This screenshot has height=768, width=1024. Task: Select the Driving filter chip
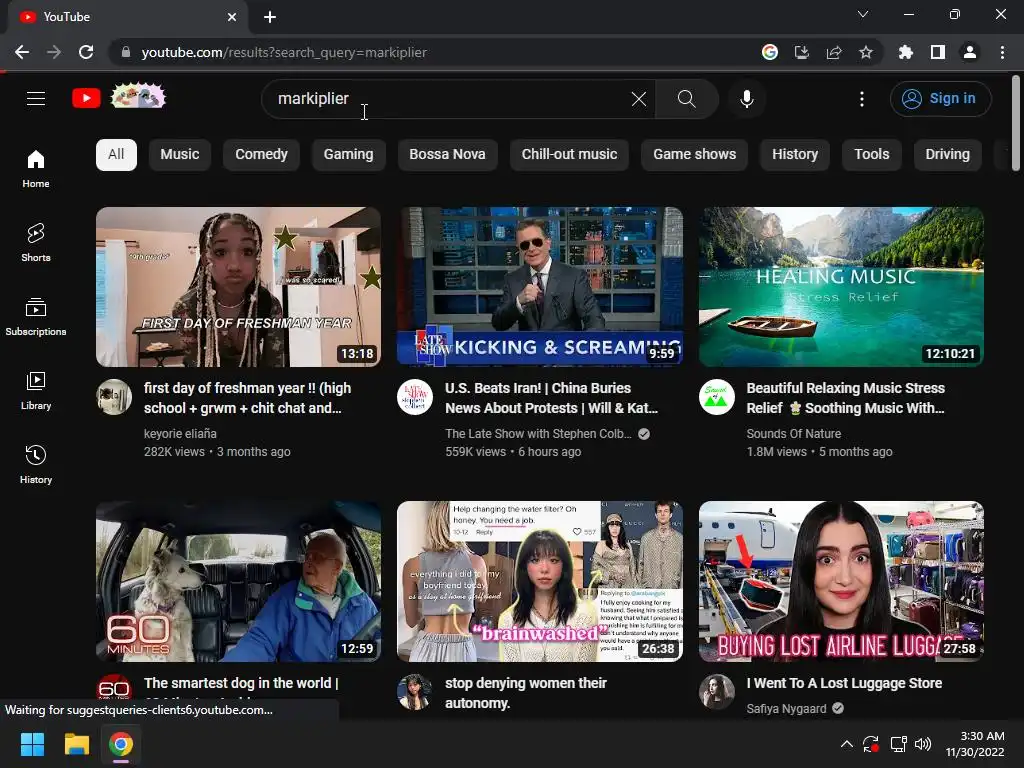click(948, 155)
